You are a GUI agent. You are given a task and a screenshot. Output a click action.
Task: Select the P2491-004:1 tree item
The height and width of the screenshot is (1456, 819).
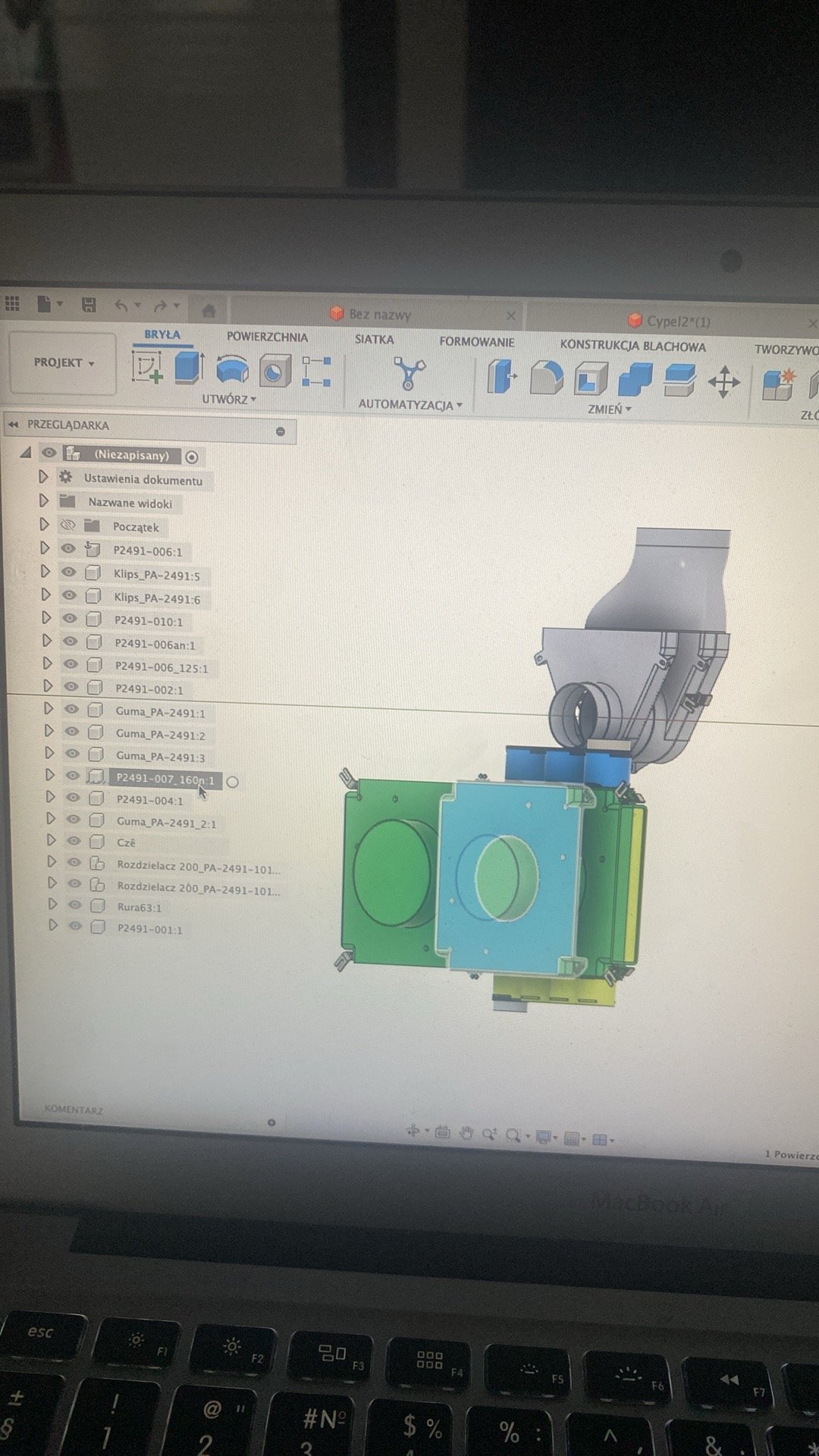point(150,799)
